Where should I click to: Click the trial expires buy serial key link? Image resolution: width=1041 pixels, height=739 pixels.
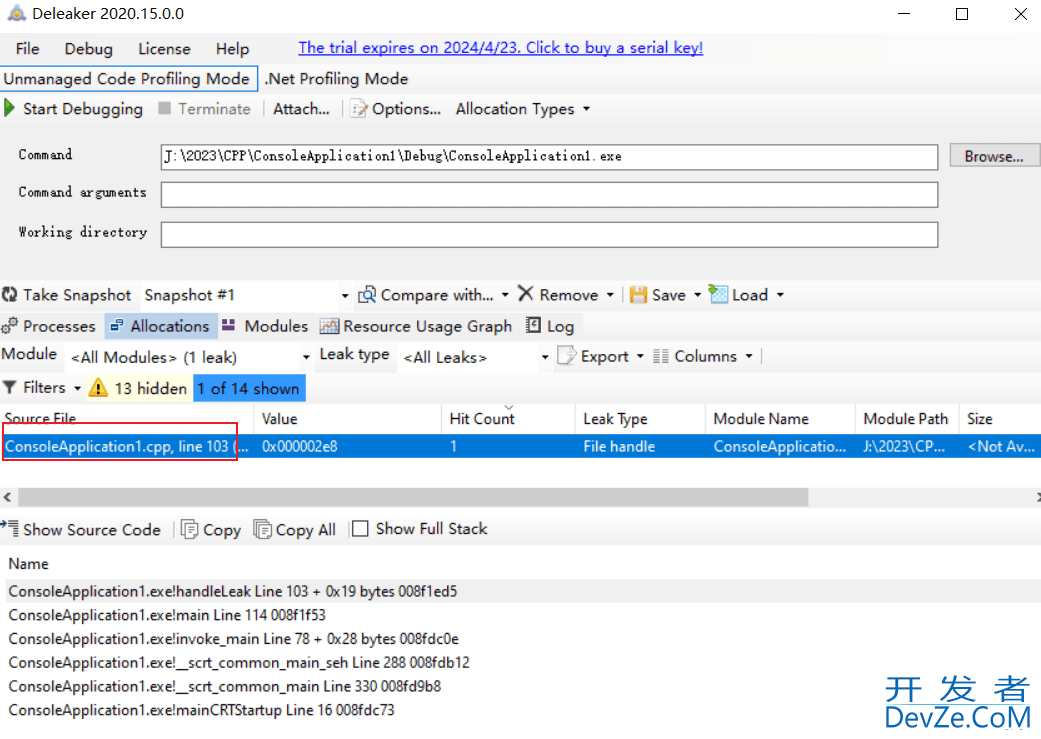point(501,48)
